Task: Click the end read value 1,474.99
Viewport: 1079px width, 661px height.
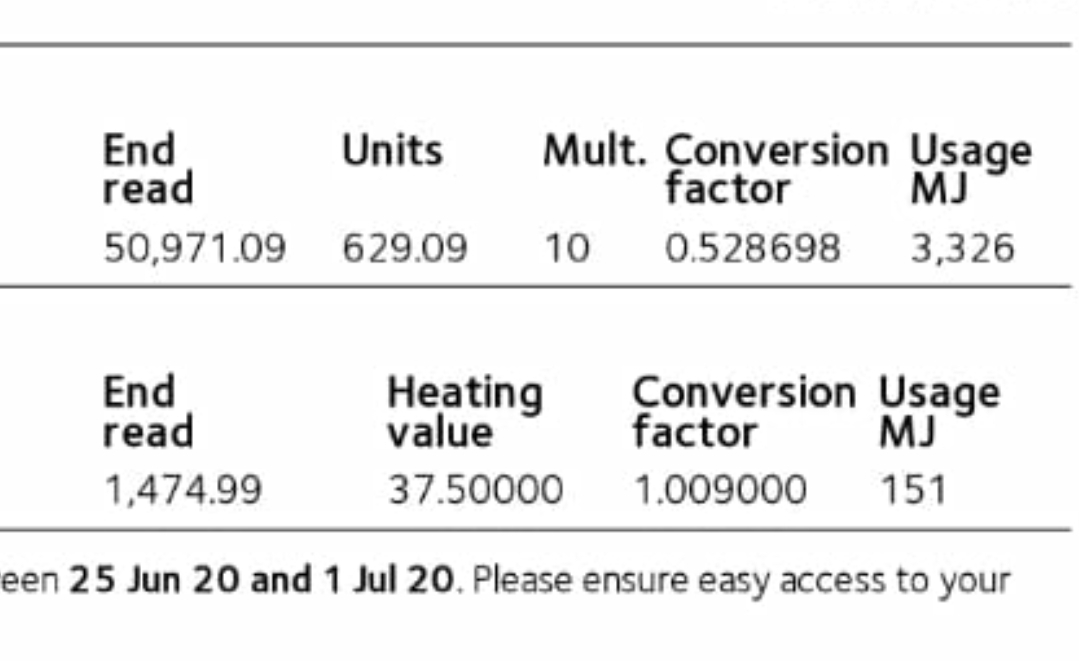Action: tap(182, 490)
